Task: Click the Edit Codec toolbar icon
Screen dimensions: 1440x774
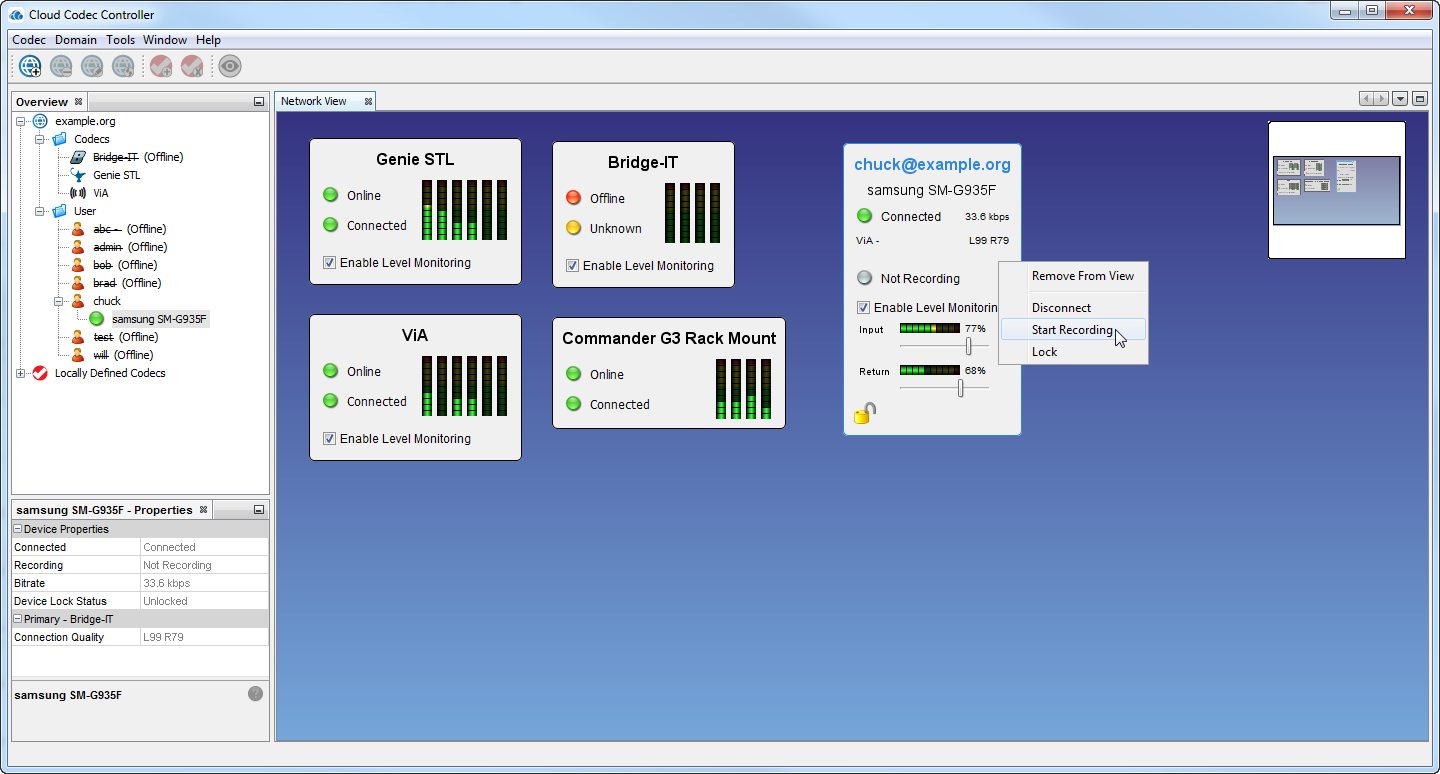Action: coord(91,65)
